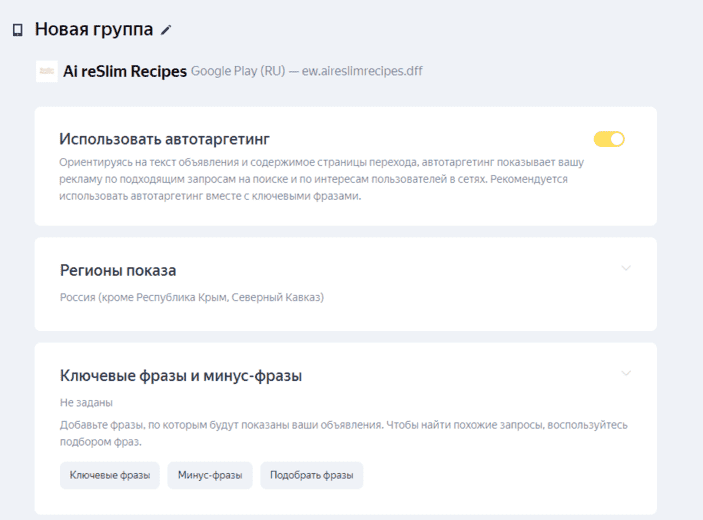Click the Ключевые фразы и минус-фразы heading
703x520 pixels.
click(181, 376)
